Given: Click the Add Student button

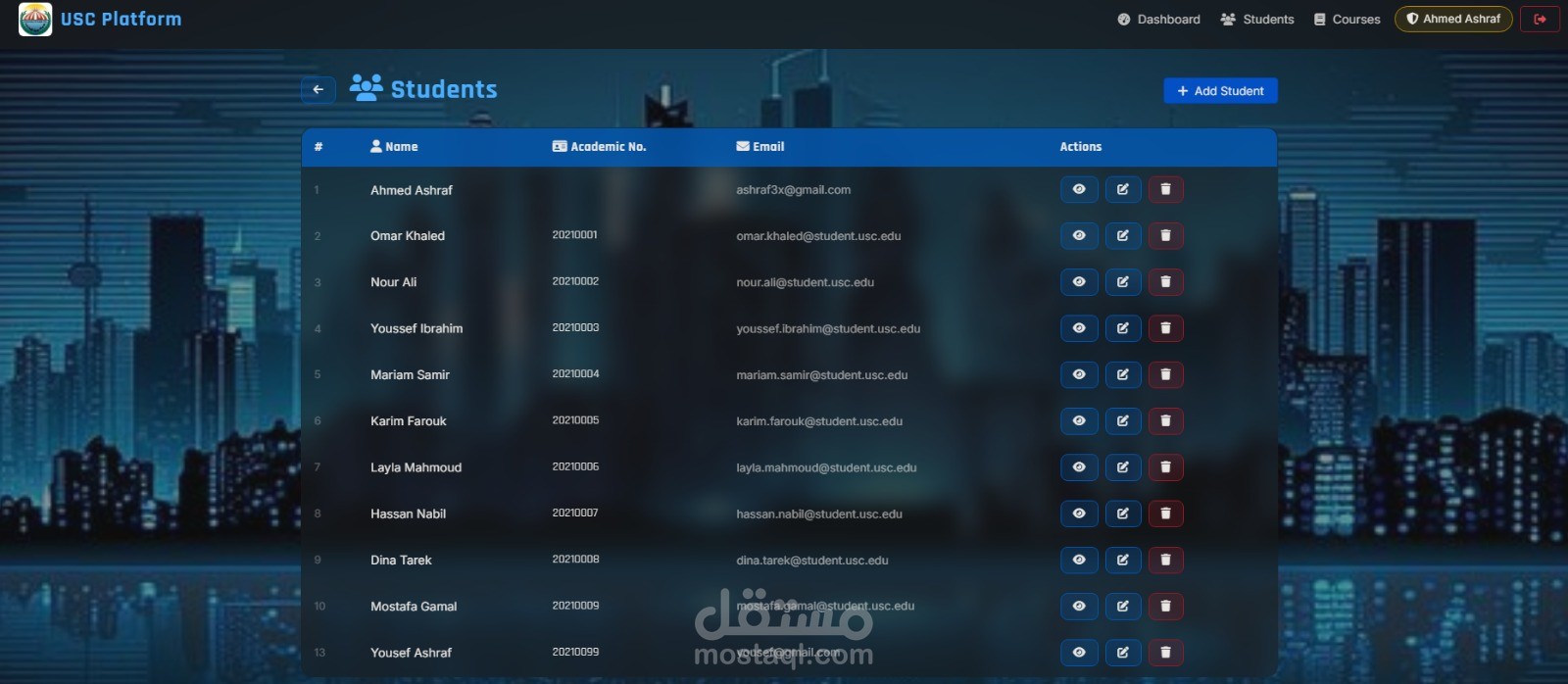Looking at the screenshot, I should click(x=1220, y=91).
